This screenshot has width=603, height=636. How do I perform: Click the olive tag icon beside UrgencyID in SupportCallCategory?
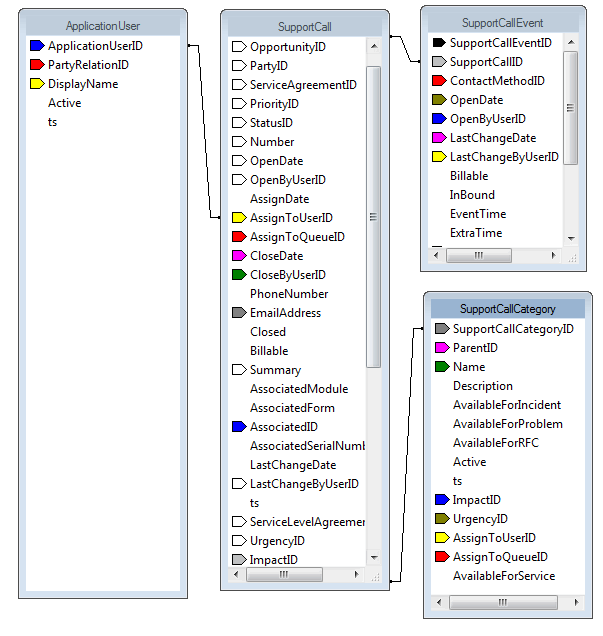(x=441, y=519)
